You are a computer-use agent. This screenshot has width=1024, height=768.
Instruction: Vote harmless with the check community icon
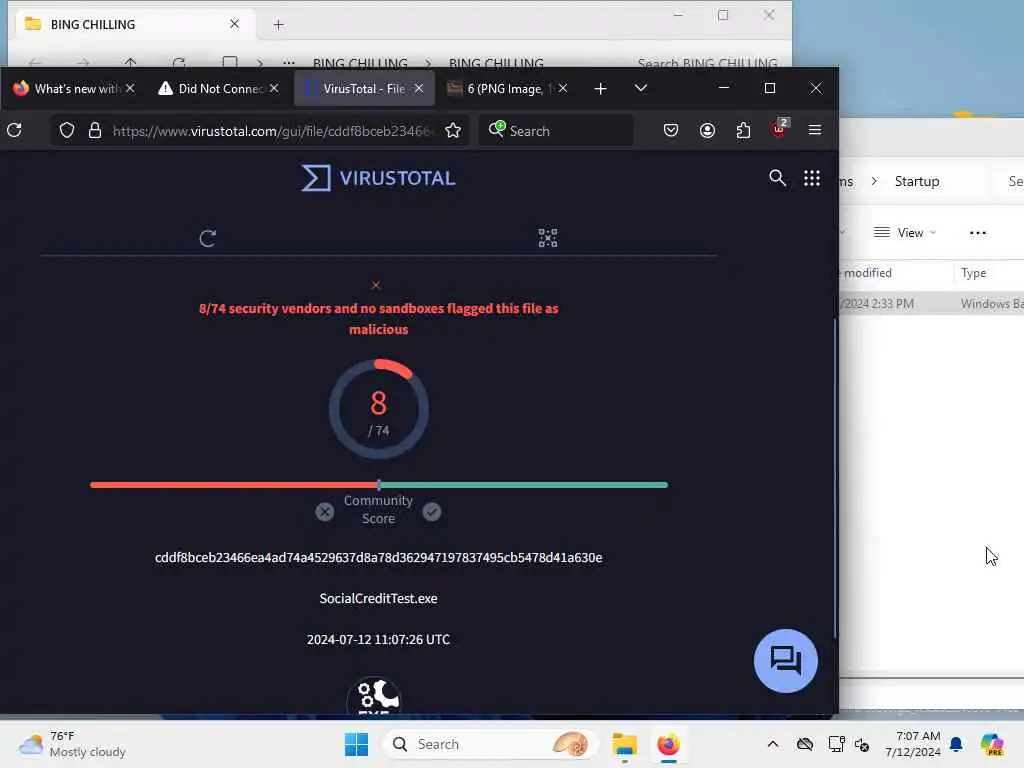(x=432, y=511)
